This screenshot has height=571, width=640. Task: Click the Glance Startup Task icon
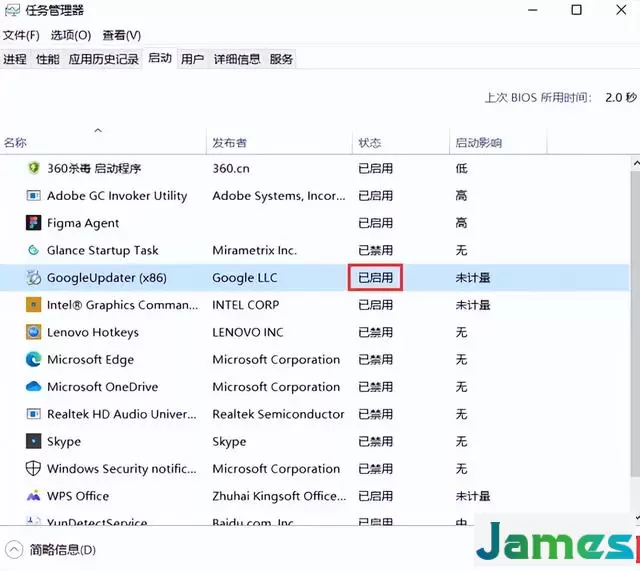point(33,250)
